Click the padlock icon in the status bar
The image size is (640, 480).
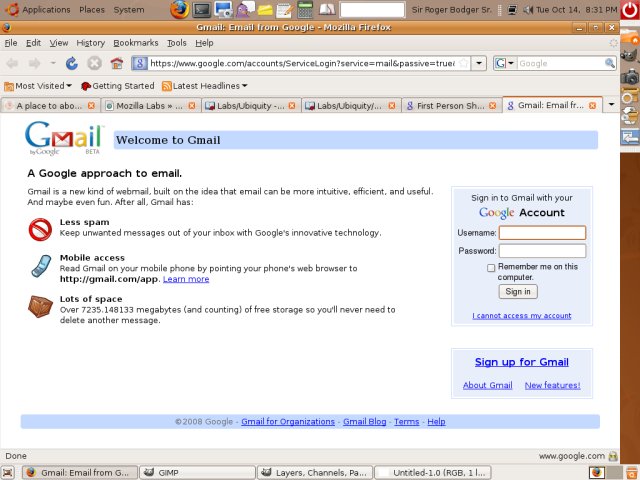(613, 456)
